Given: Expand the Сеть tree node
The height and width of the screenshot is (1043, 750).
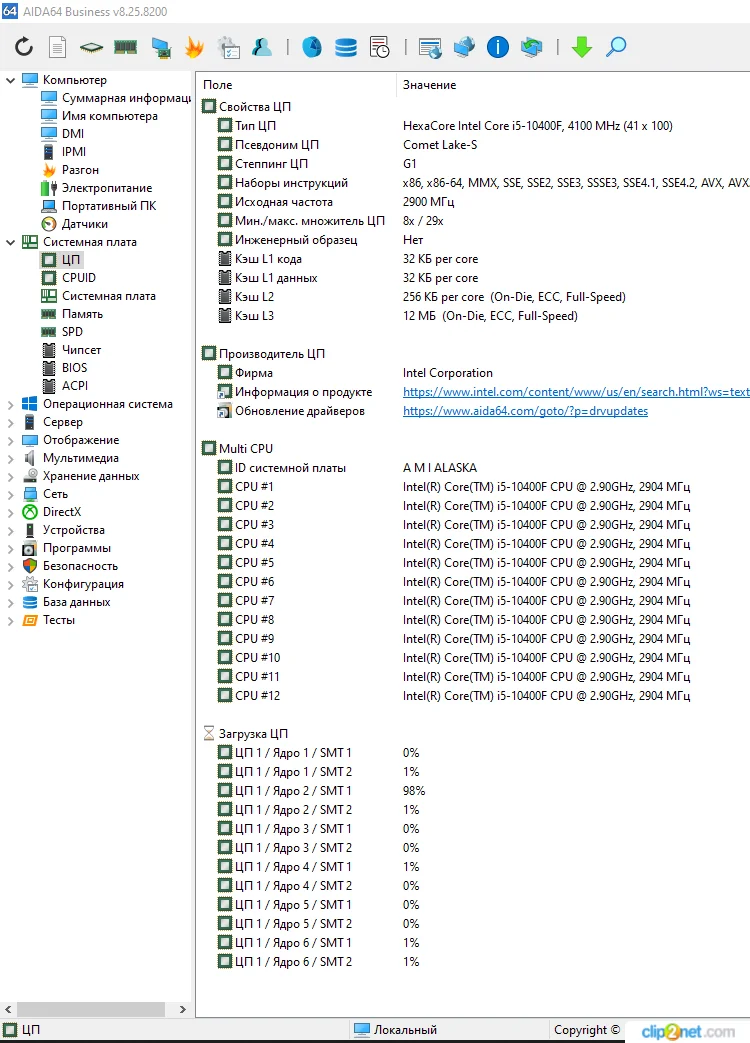Looking at the screenshot, I should click(x=10, y=494).
